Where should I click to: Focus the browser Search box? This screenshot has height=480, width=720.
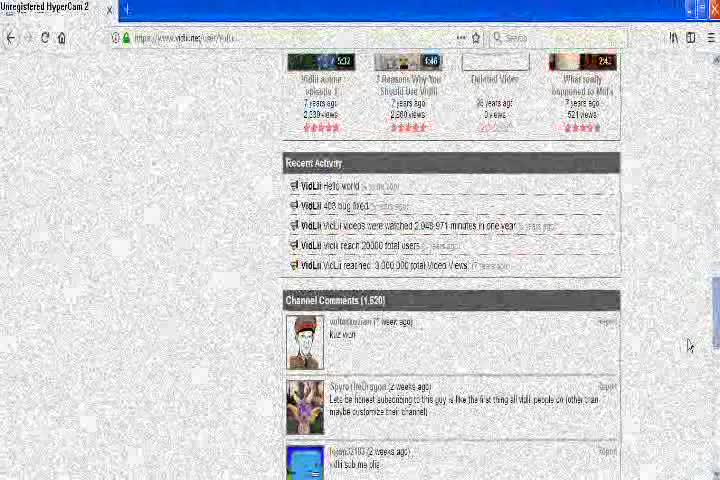click(x=558, y=38)
